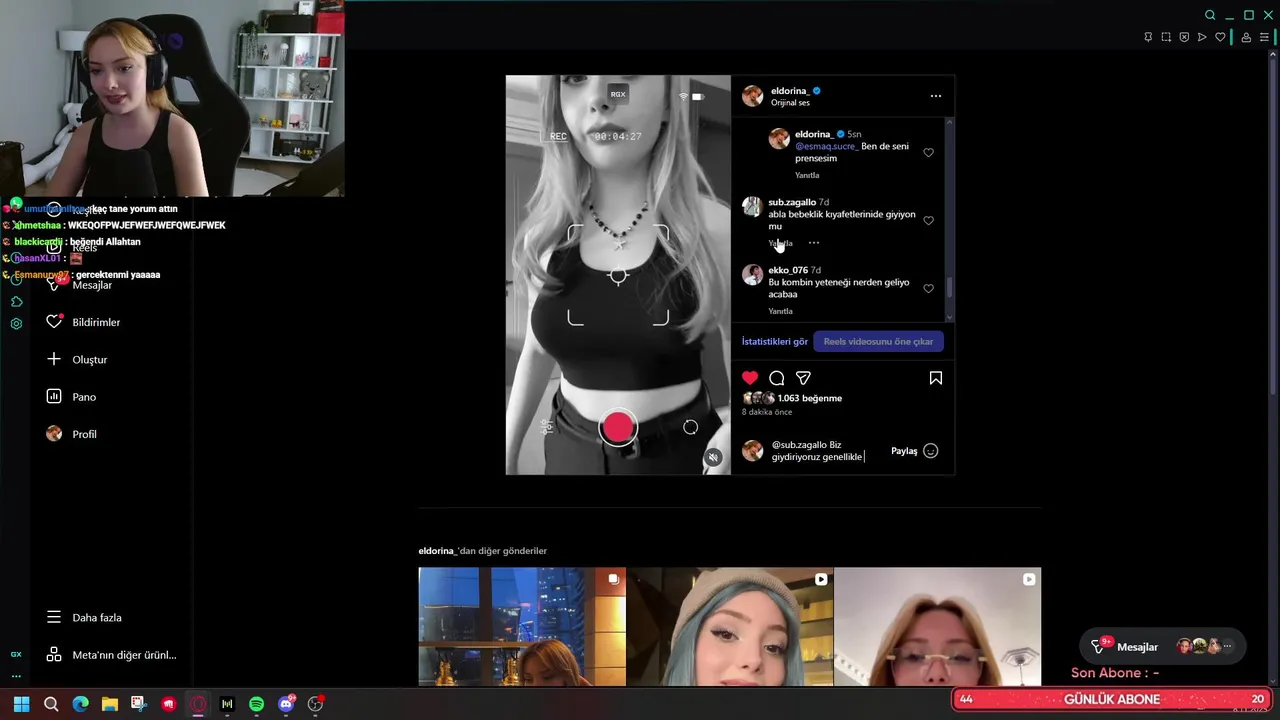Go to Profil page
This screenshot has height=720, width=1280.
coord(72,434)
